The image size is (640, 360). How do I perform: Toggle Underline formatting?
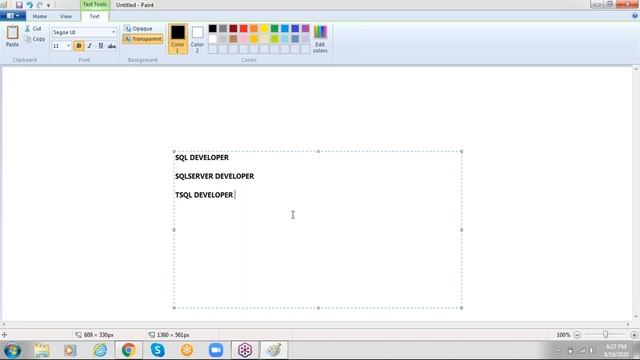[x=101, y=46]
